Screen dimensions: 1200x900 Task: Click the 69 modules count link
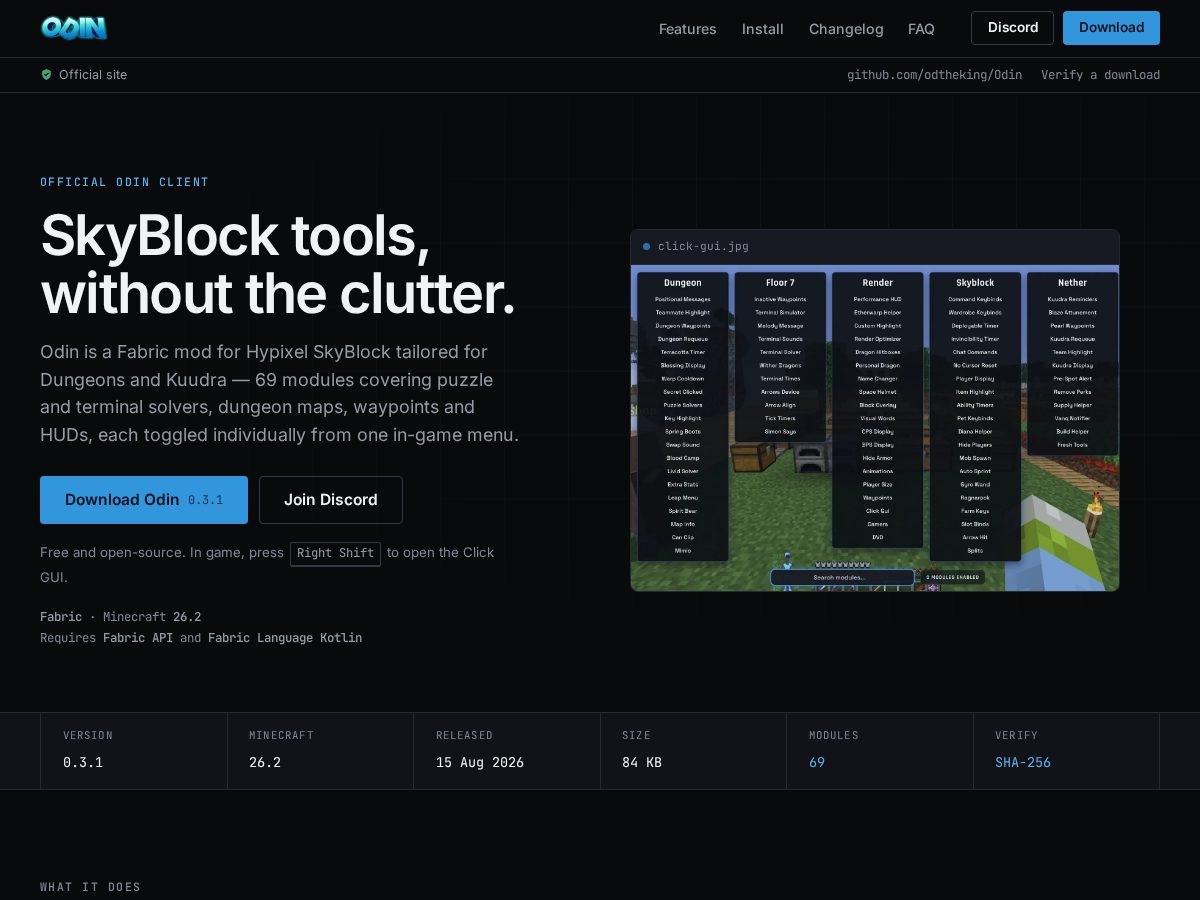(x=817, y=762)
